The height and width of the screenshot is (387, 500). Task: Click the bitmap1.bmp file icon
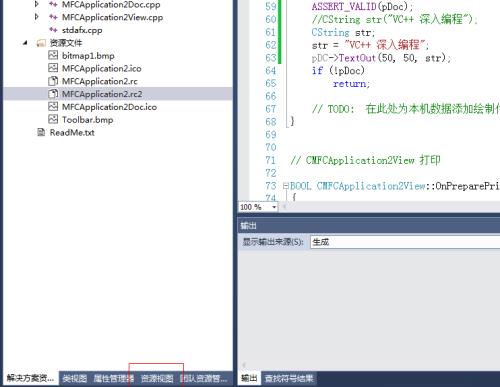click(x=53, y=55)
